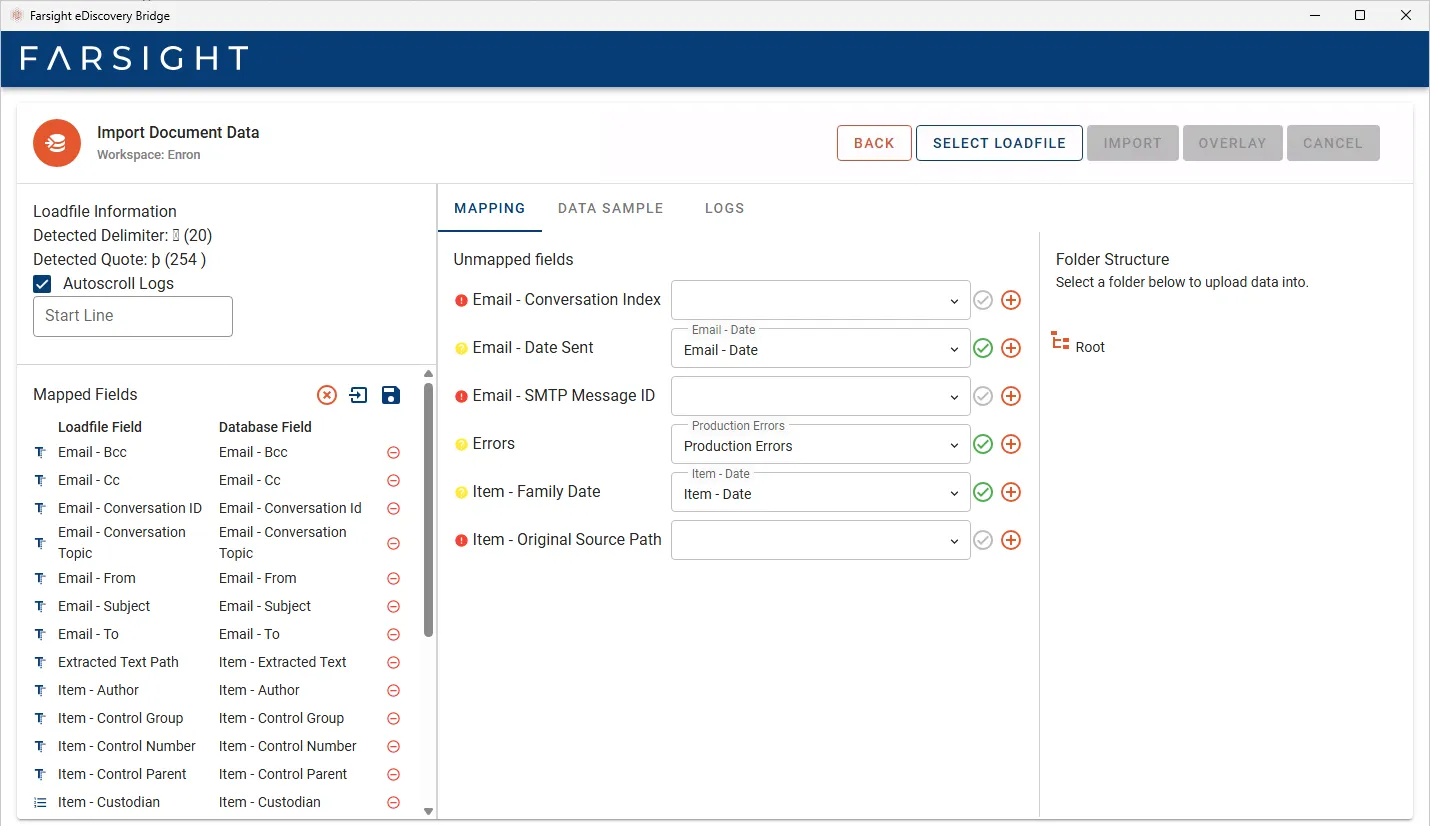Screen dimensions: 1430x826
Task: Open the Production Errors dropdown for Errors
Action: pyautogui.click(x=820, y=445)
